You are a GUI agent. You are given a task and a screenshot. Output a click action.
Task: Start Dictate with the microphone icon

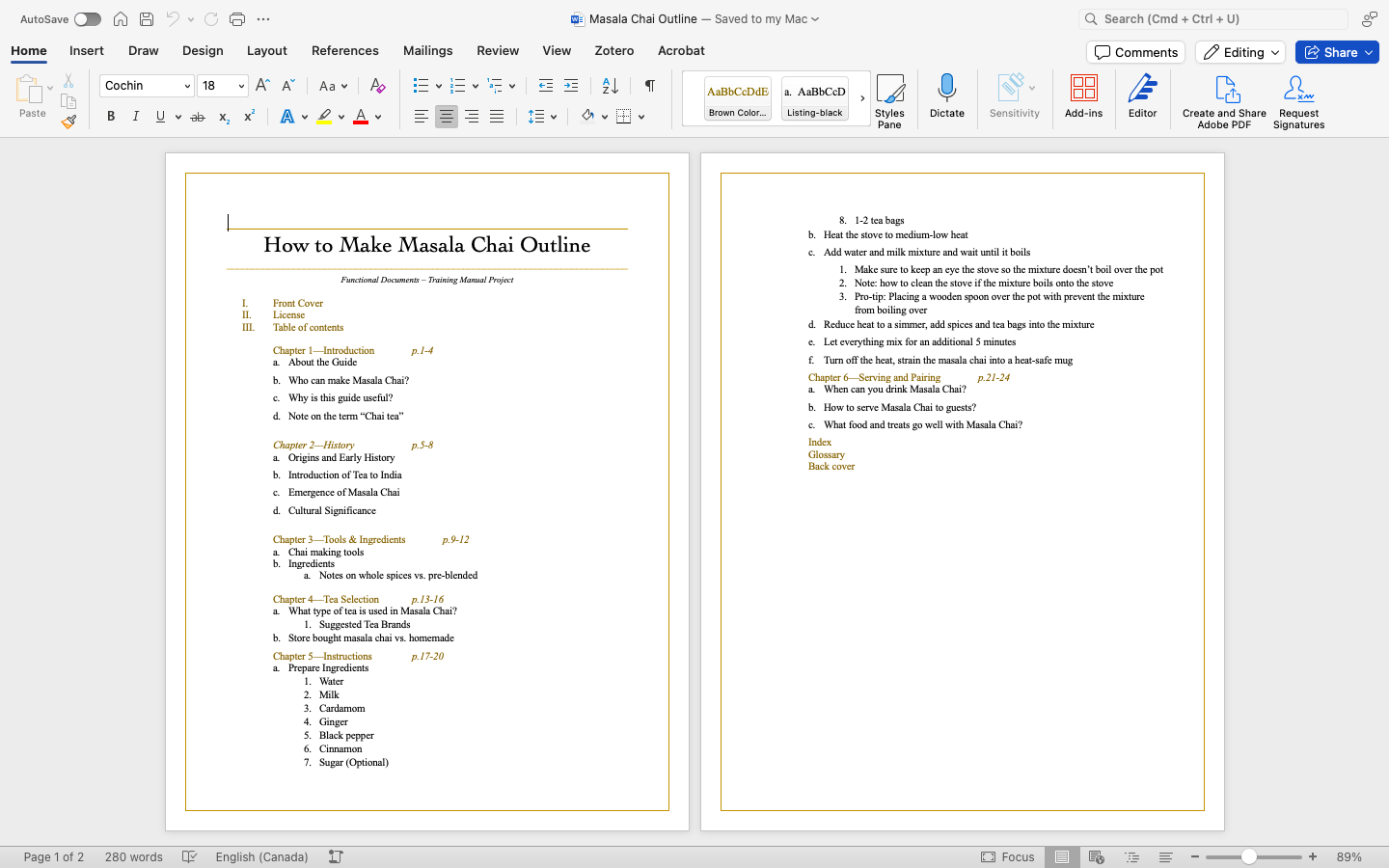pos(946,96)
